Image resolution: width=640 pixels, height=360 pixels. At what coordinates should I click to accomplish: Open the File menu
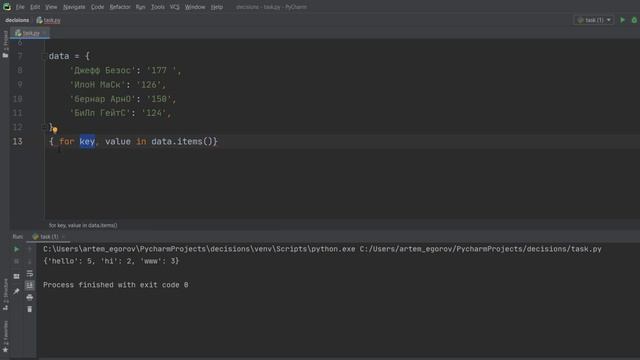click(x=20, y=7)
